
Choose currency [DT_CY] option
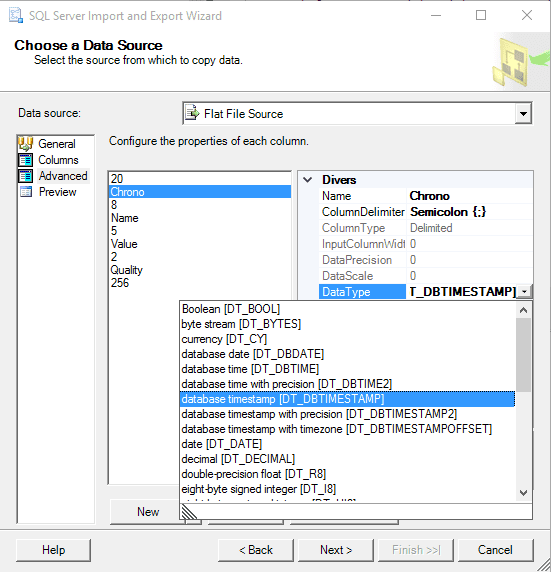click(347, 339)
